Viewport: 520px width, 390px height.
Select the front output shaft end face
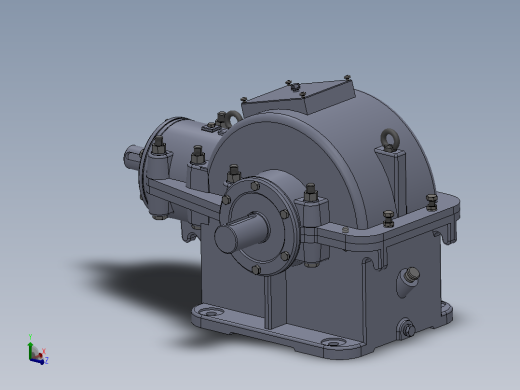click(225, 239)
